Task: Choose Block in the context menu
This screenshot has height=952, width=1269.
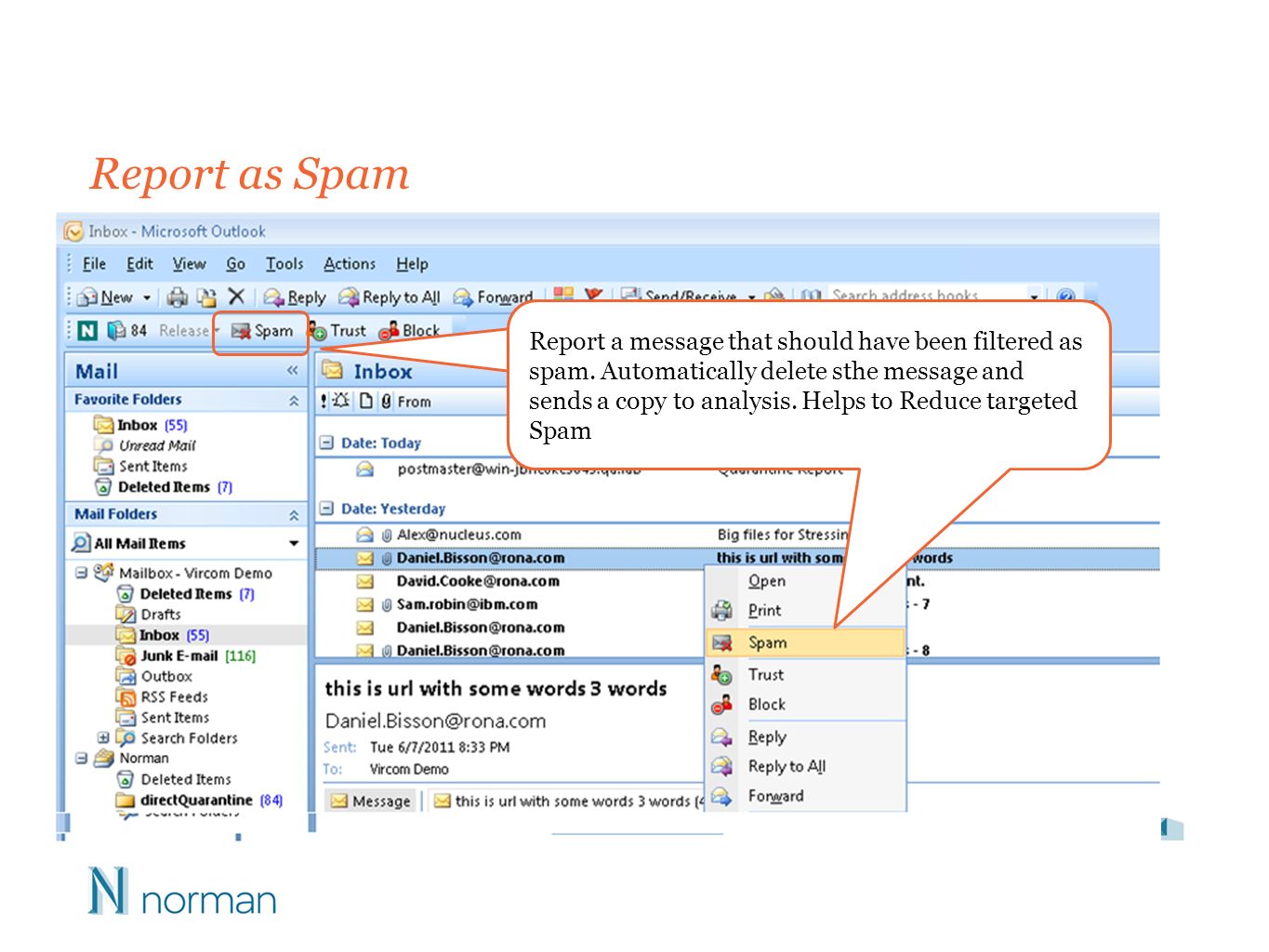Action: tap(805, 705)
